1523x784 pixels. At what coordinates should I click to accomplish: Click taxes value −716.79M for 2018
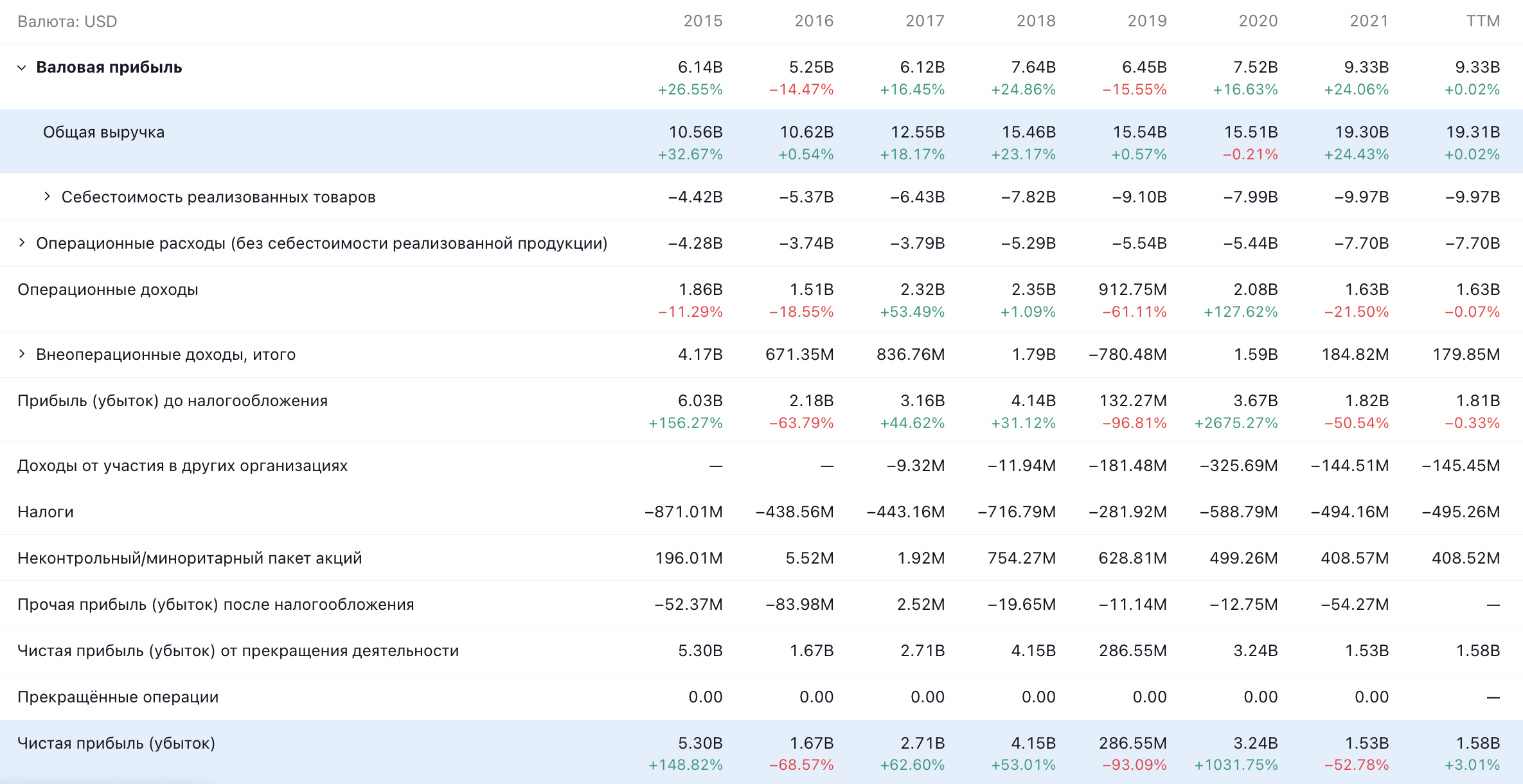[1017, 512]
